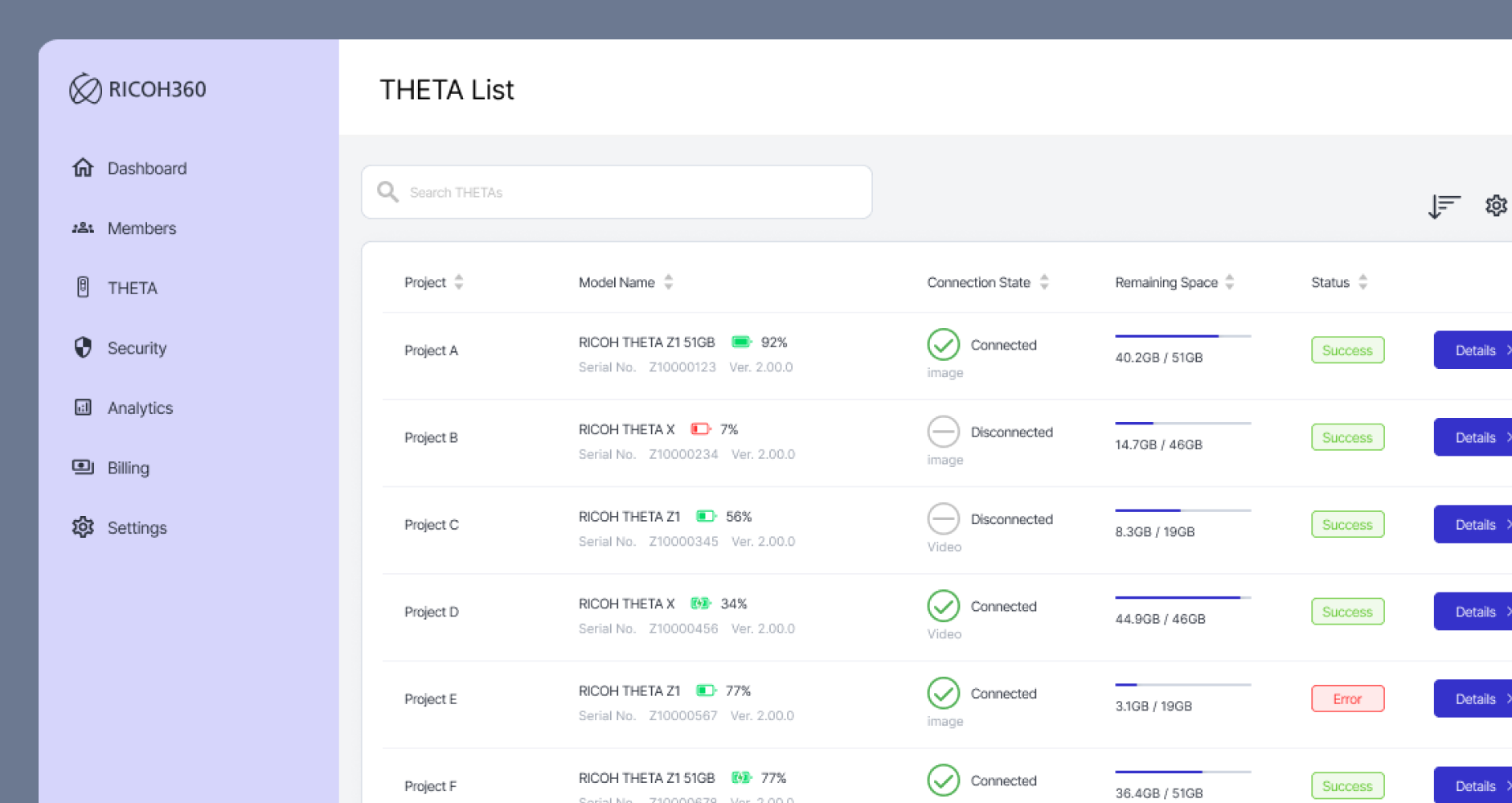Screen dimensions: 1512x803
Task: Sort by Connection State arrows
Action: pos(1044,282)
